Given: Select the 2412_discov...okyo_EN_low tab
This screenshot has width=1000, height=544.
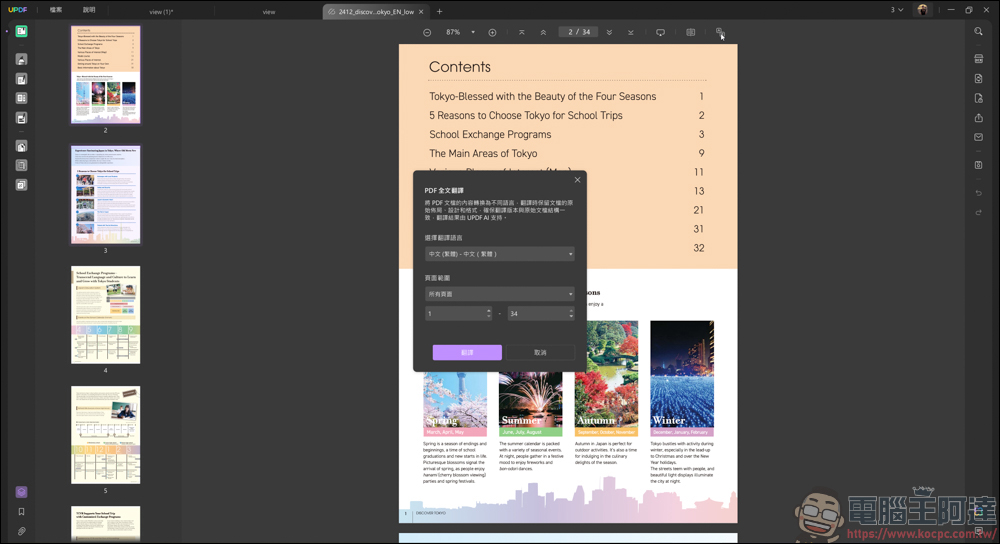Looking at the screenshot, I should [376, 11].
